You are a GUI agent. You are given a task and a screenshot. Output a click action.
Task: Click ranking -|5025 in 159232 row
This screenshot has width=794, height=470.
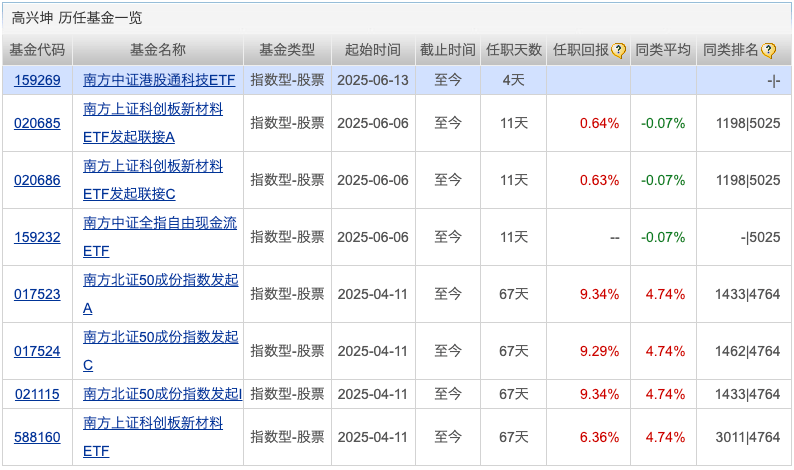coord(760,237)
